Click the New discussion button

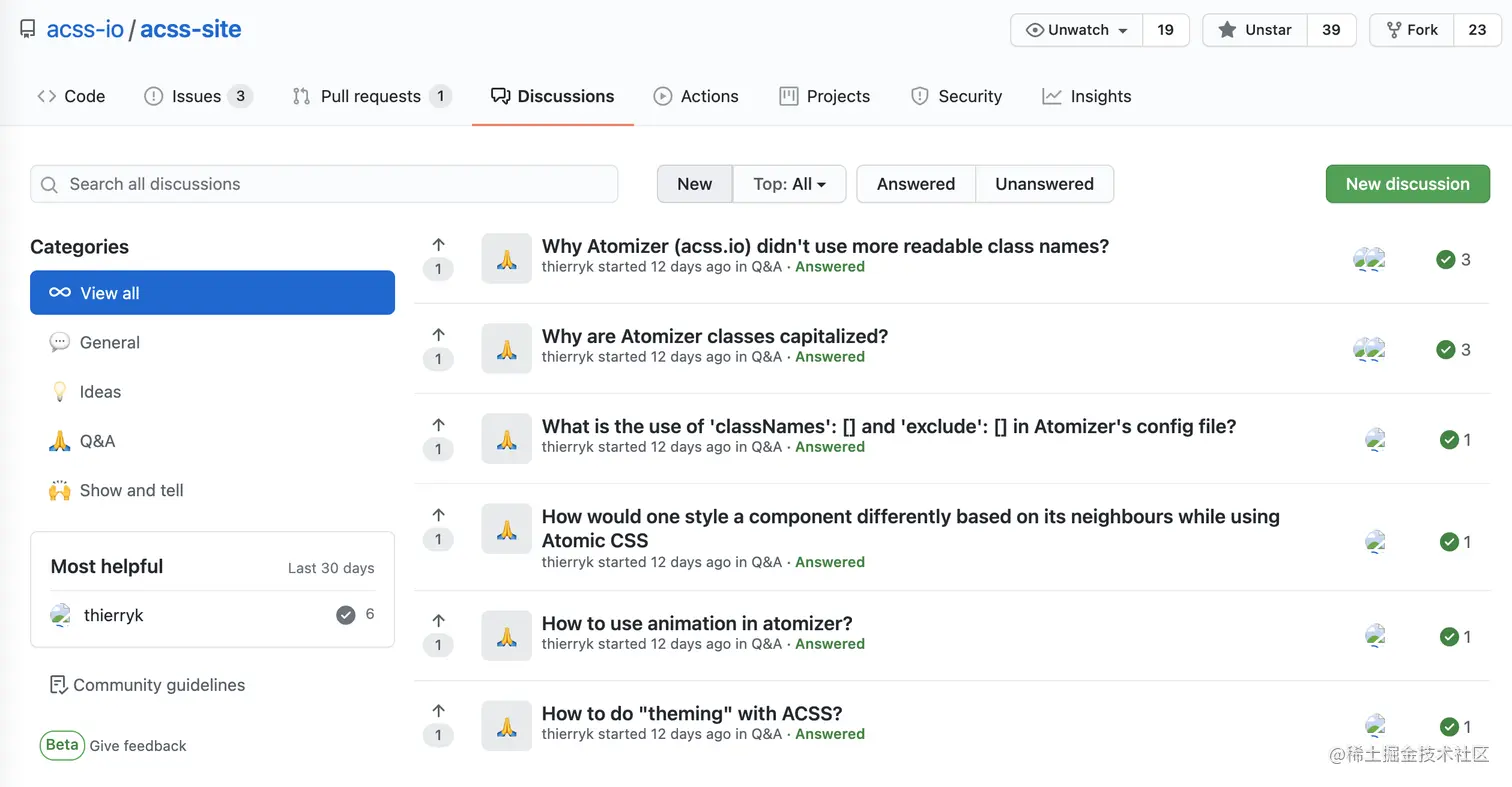point(1407,184)
